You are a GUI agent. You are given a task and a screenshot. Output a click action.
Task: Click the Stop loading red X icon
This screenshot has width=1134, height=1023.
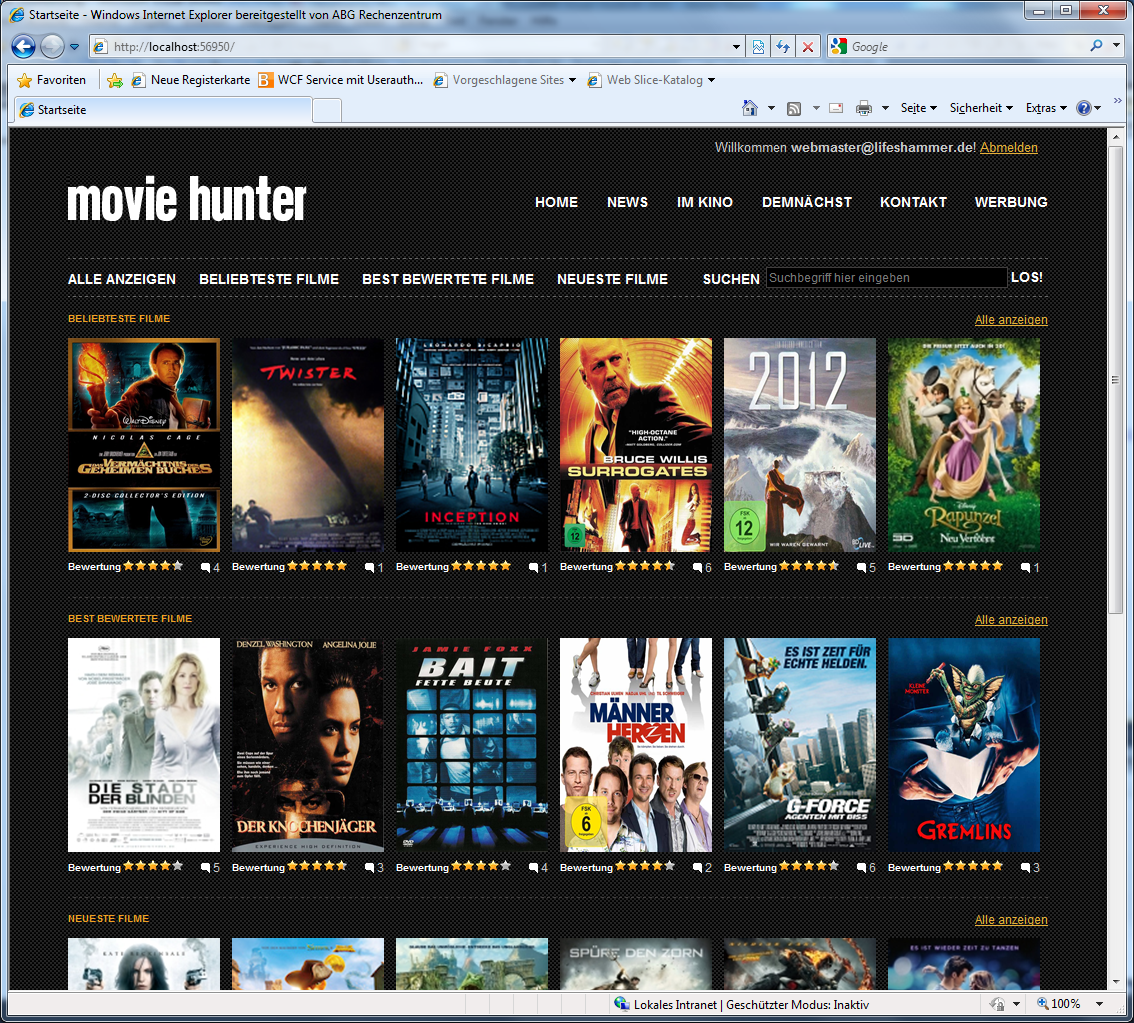808,47
